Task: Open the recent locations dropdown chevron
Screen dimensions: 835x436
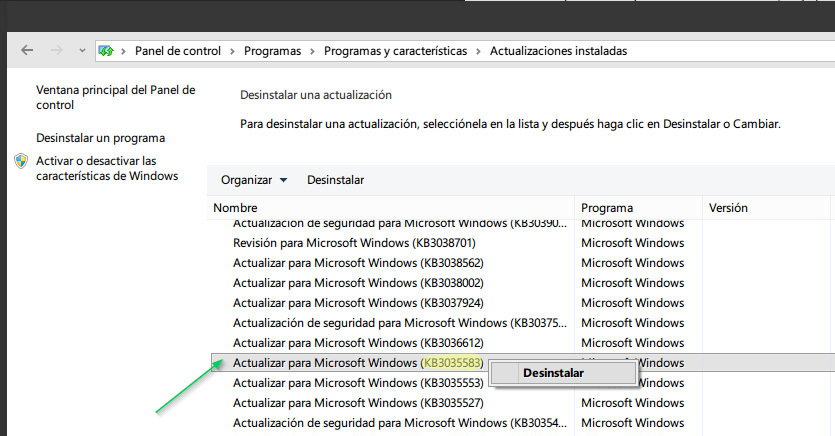Action: pos(82,51)
